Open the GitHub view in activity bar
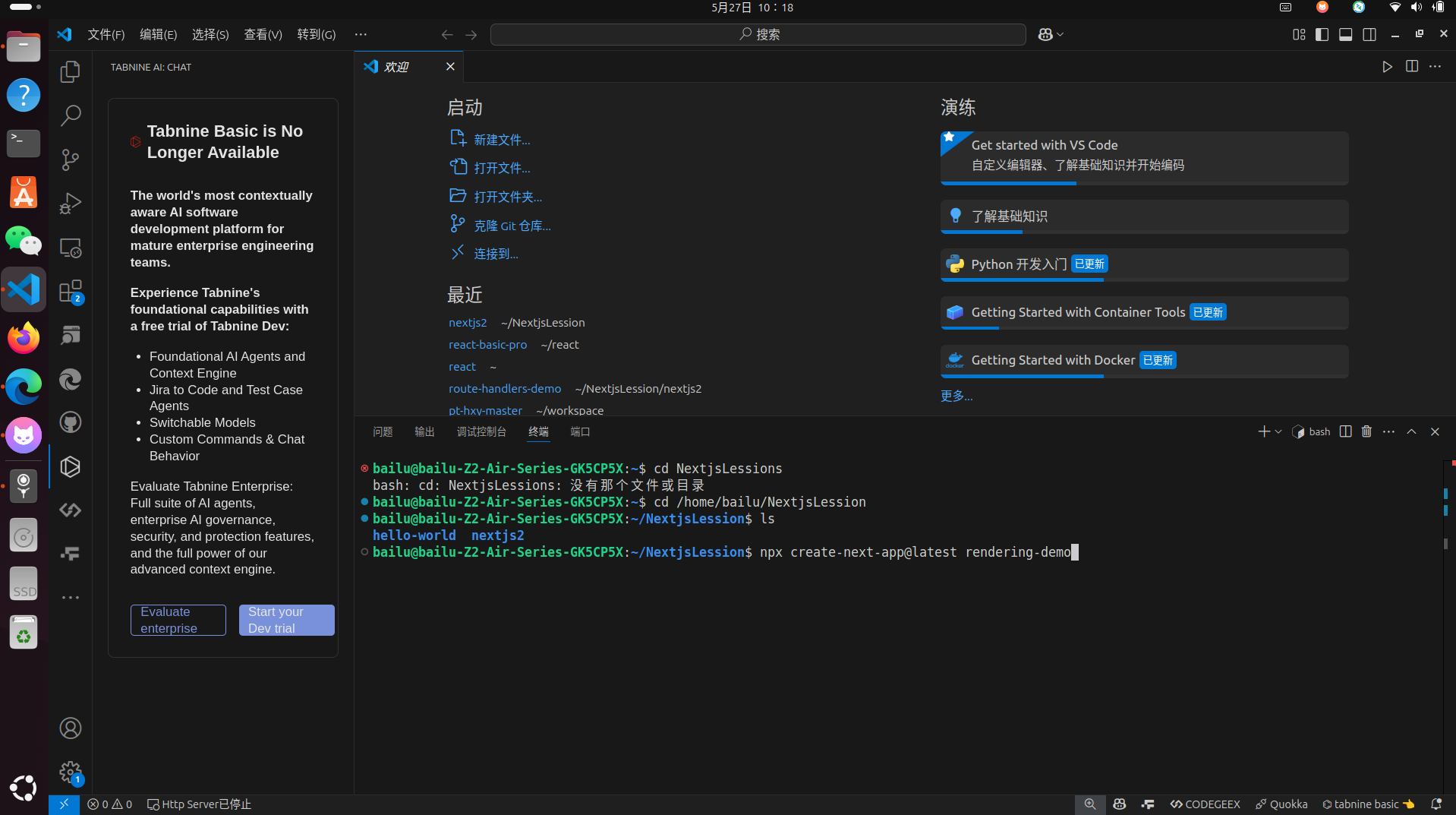 click(71, 422)
